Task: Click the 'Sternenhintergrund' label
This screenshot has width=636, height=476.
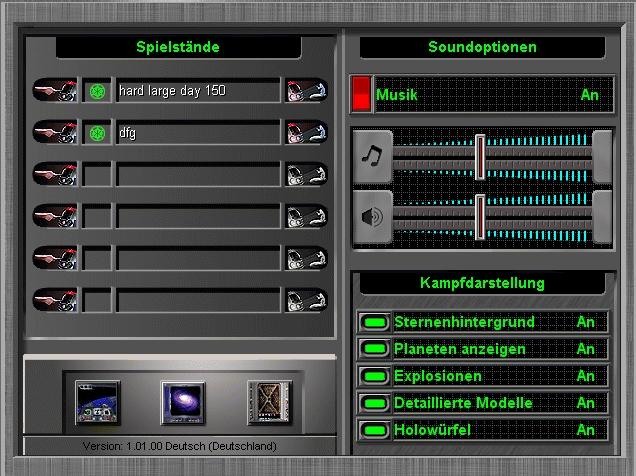Action: (464, 322)
